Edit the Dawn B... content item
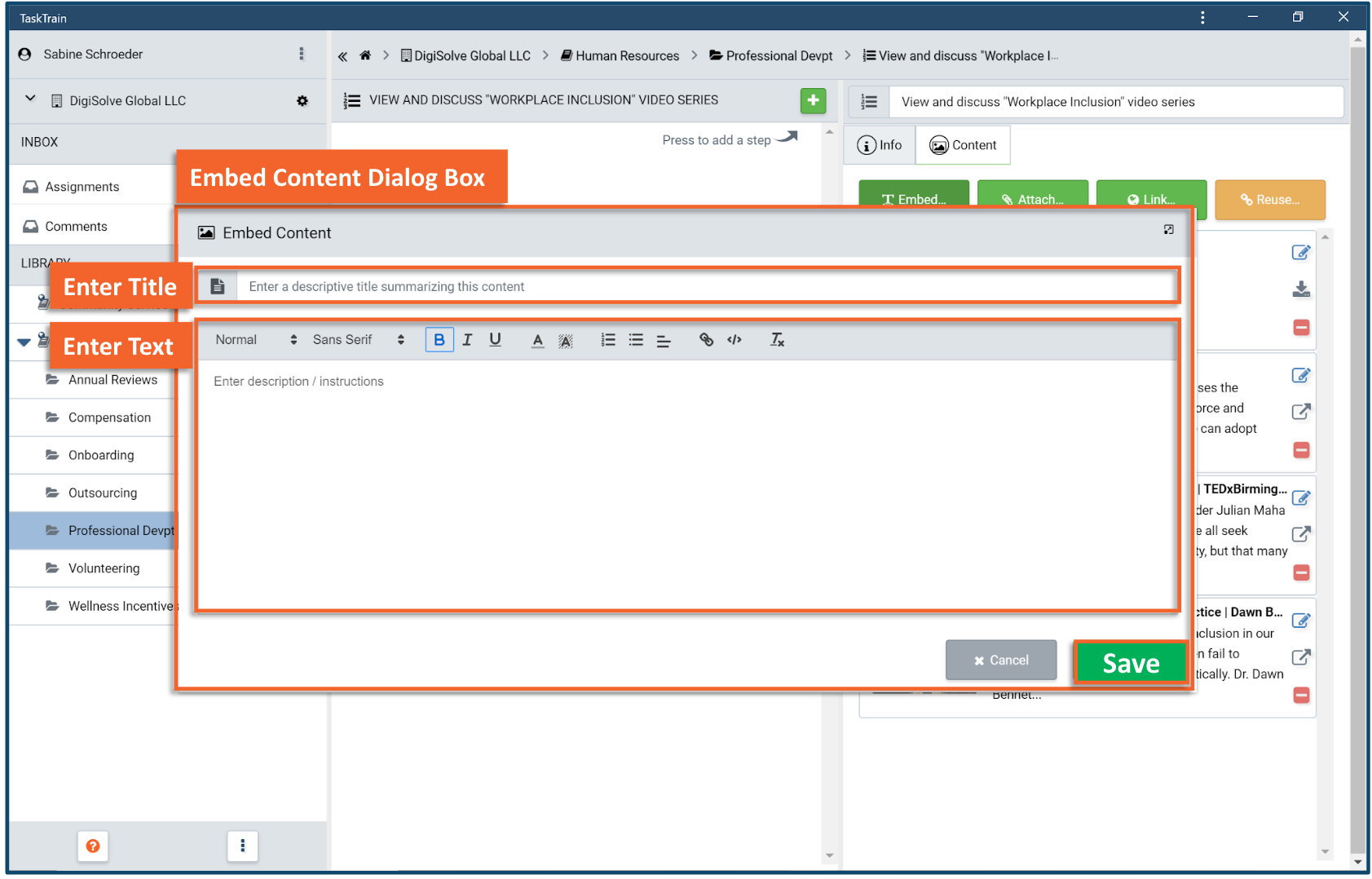 point(1301,621)
